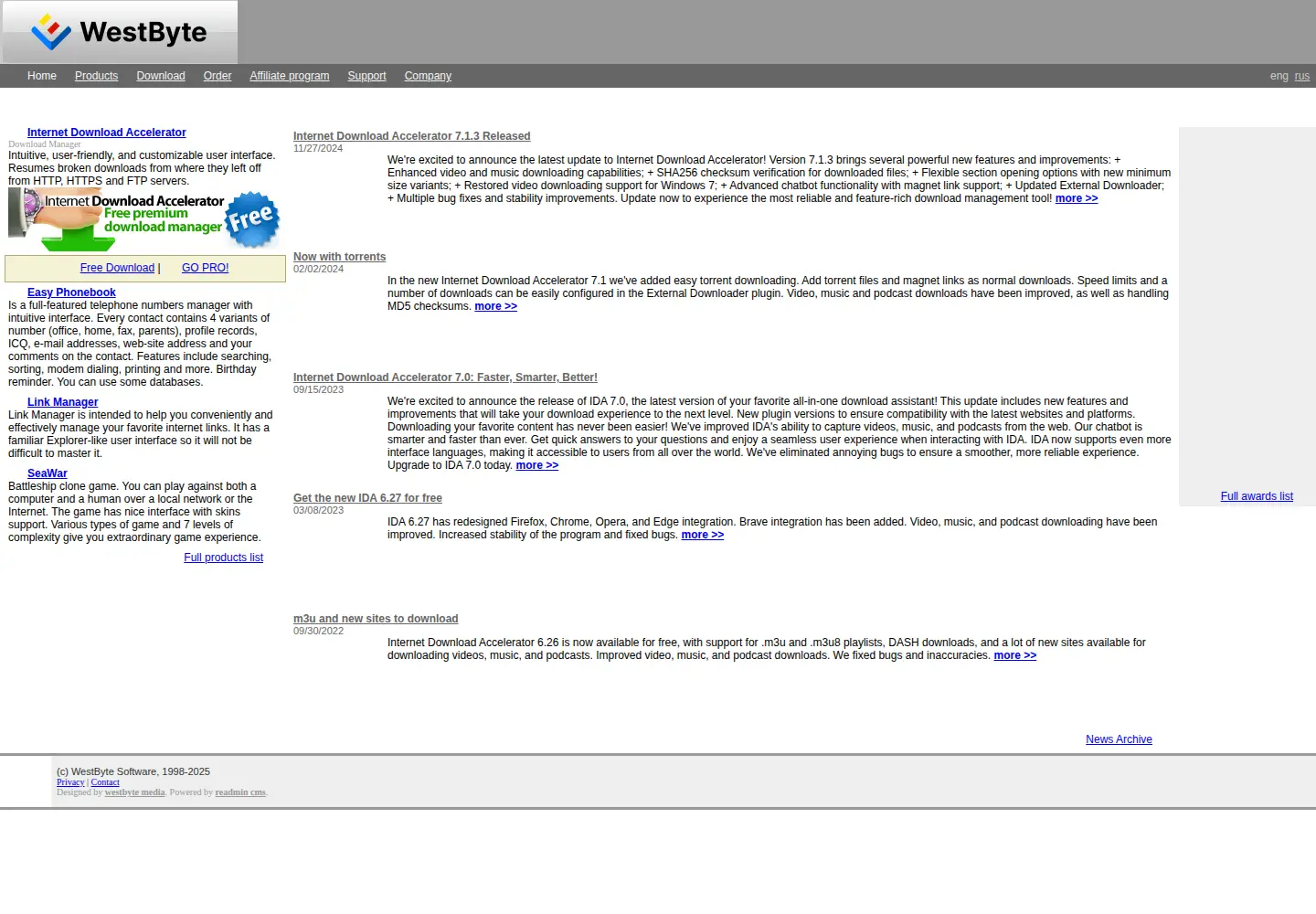
Task: Visit the westbyte media footer link
Action: [135, 792]
